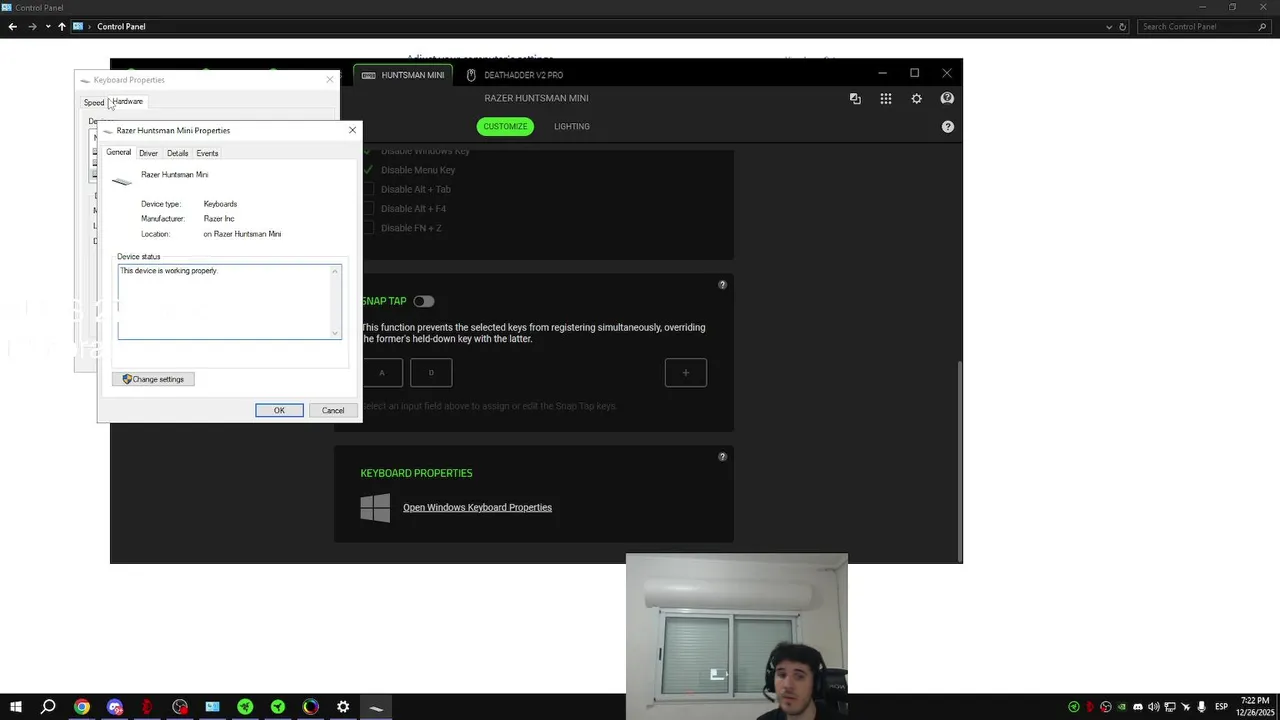Toggle Disable Menu Key checkbox
The image size is (1280, 720).
(x=368, y=170)
